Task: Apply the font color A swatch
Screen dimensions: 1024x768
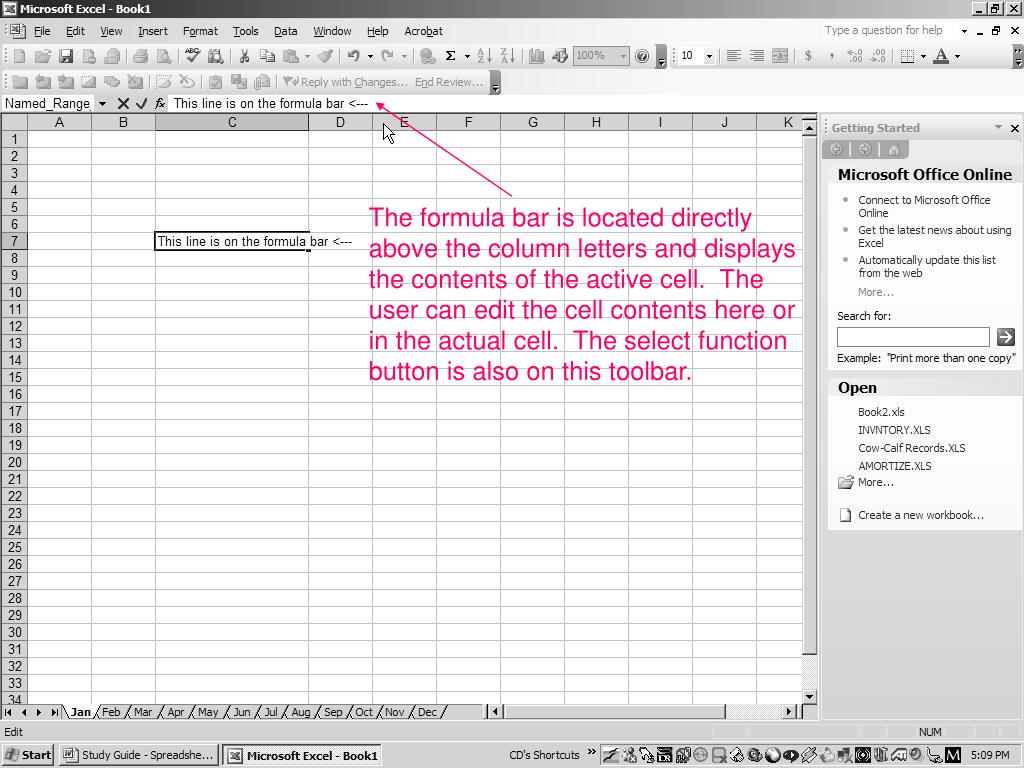Action: click(x=941, y=56)
